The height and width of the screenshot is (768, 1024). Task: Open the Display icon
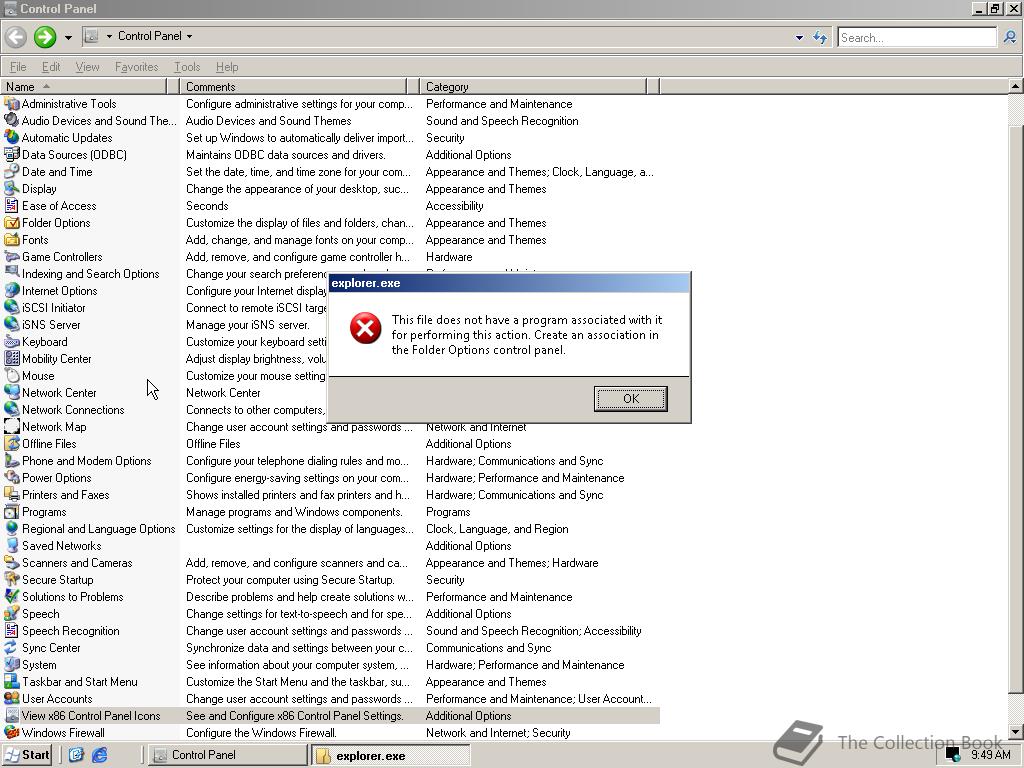(x=12, y=189)
